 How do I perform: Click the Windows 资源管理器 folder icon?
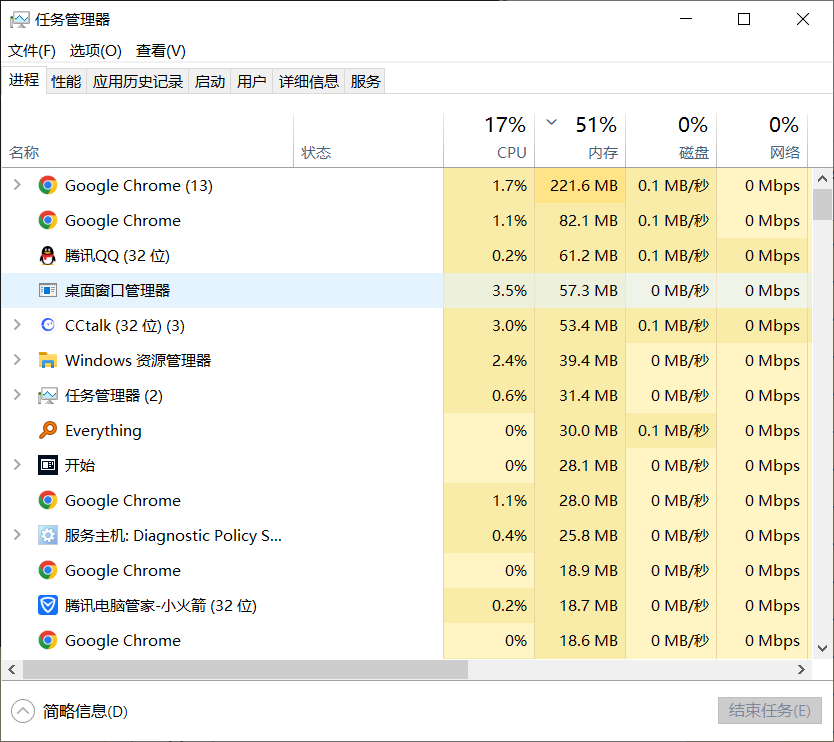48,360
